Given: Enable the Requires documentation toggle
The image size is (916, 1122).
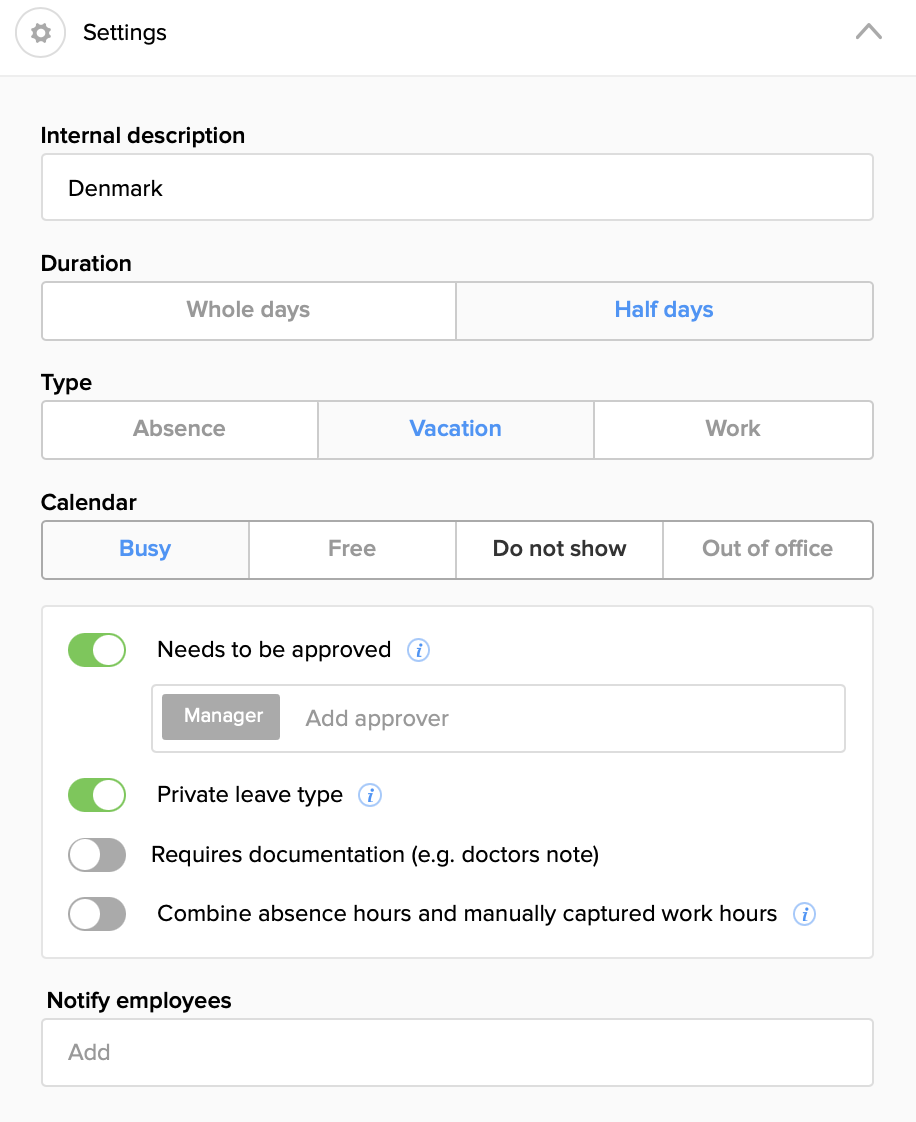Looking at the screenshot, I should [97, 855].
